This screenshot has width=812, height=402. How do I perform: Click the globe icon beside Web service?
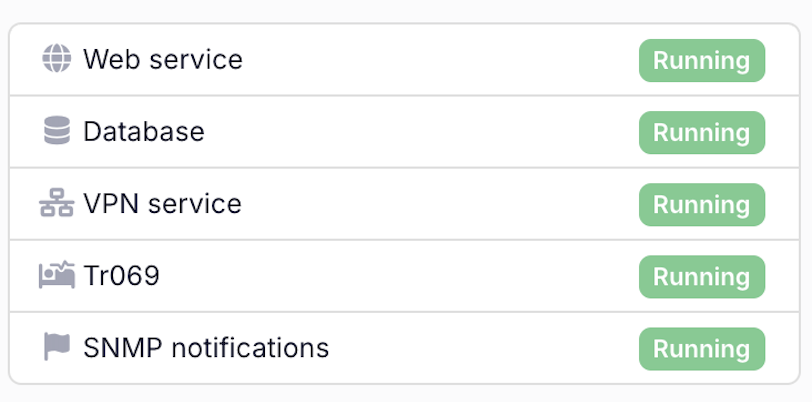click(x=57, y=59)
